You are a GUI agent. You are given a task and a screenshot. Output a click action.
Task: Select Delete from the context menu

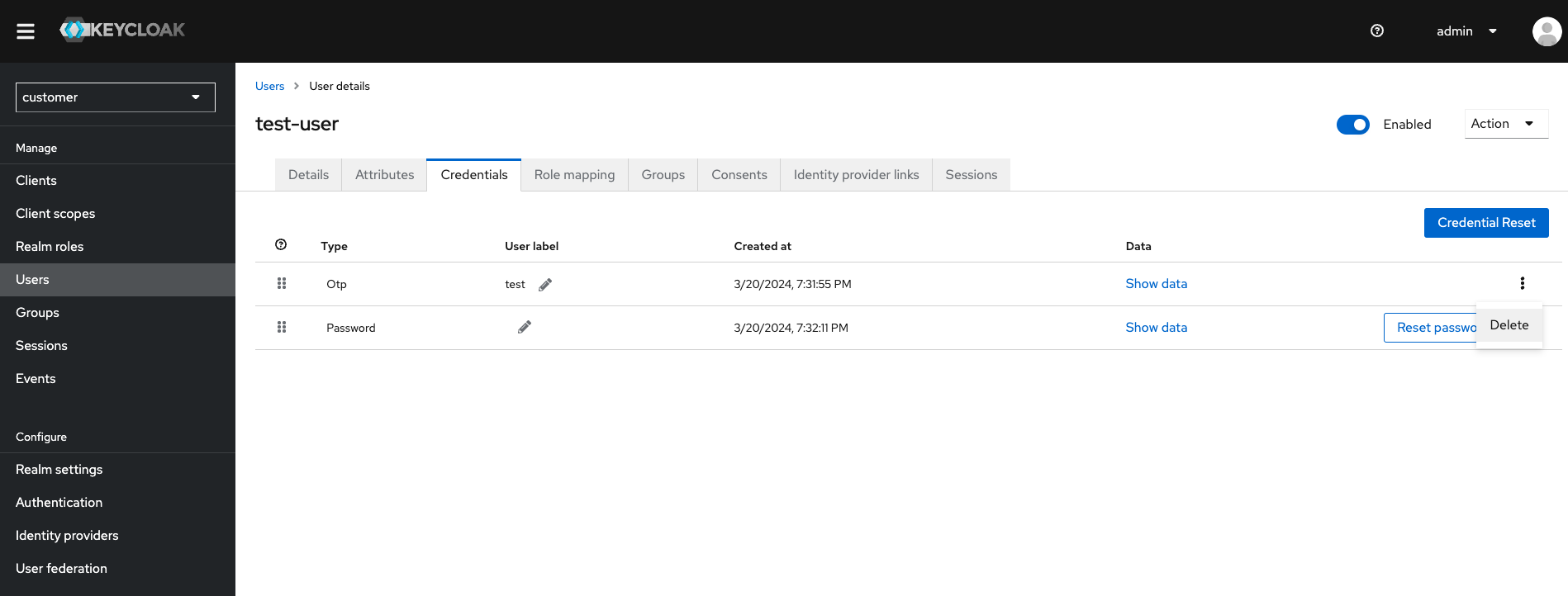click(x=1509, y=325)
